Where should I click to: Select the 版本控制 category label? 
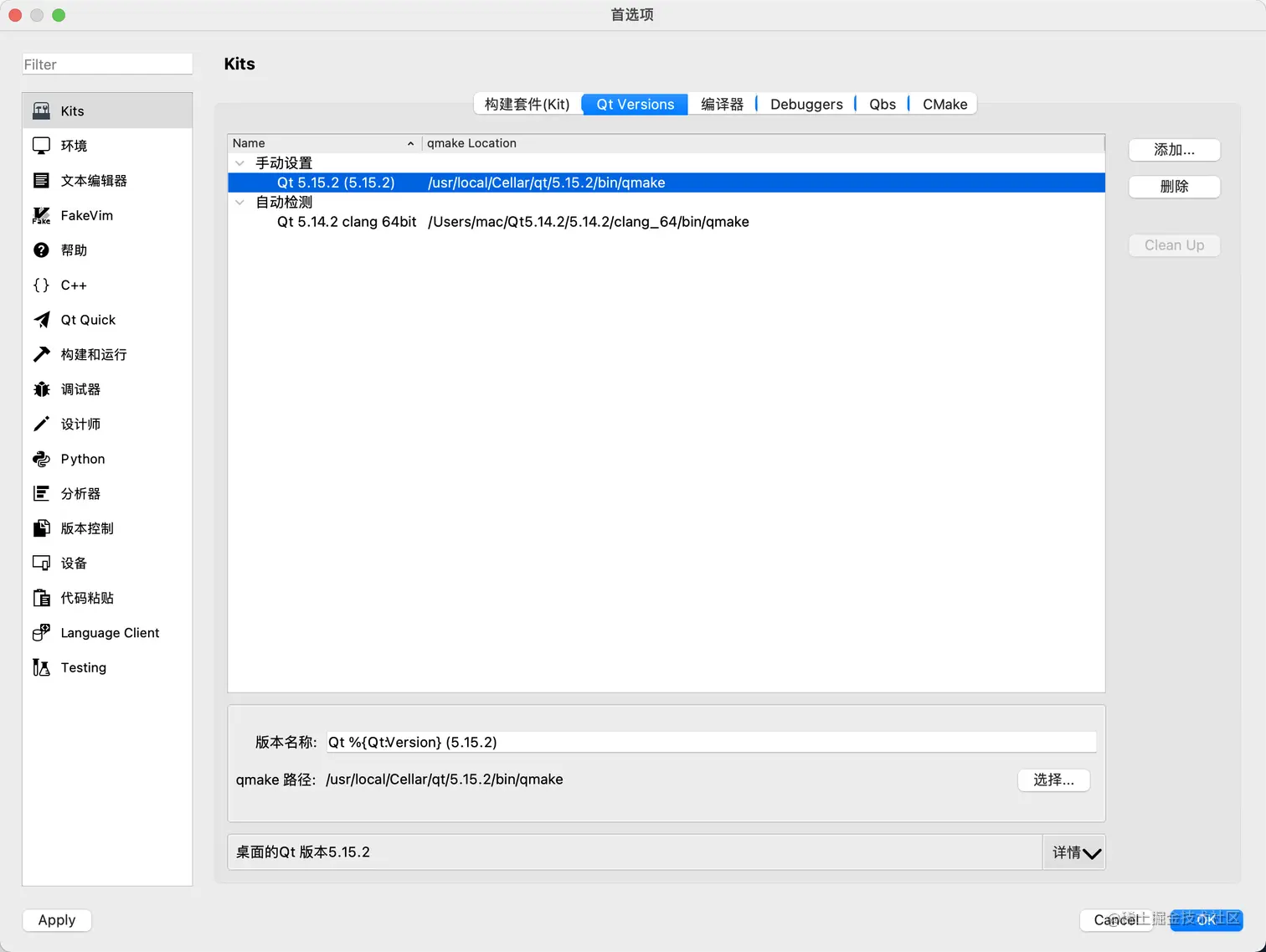(87, 528)
